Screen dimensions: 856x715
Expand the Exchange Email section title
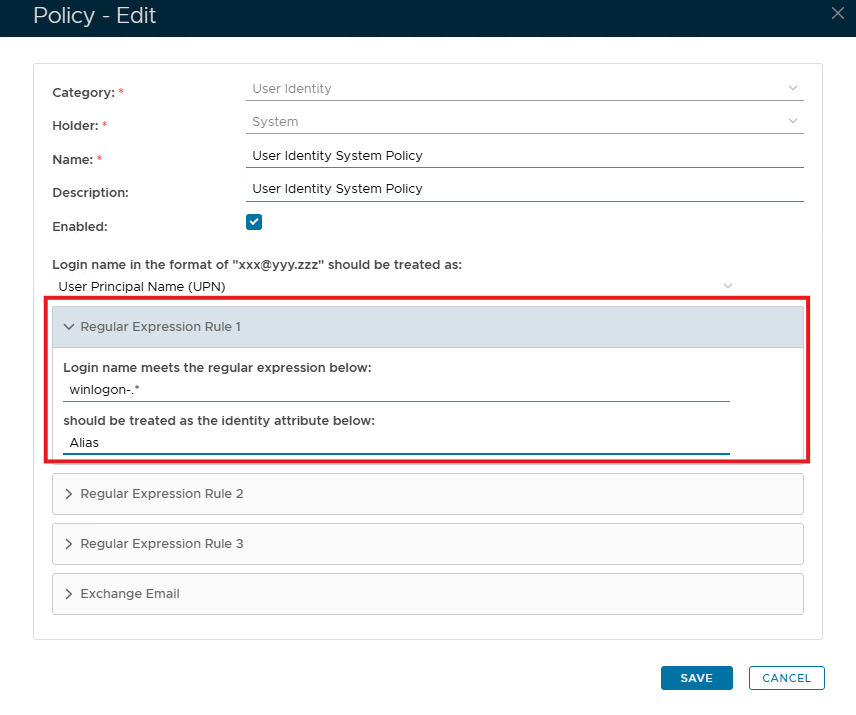pos(130,594)
